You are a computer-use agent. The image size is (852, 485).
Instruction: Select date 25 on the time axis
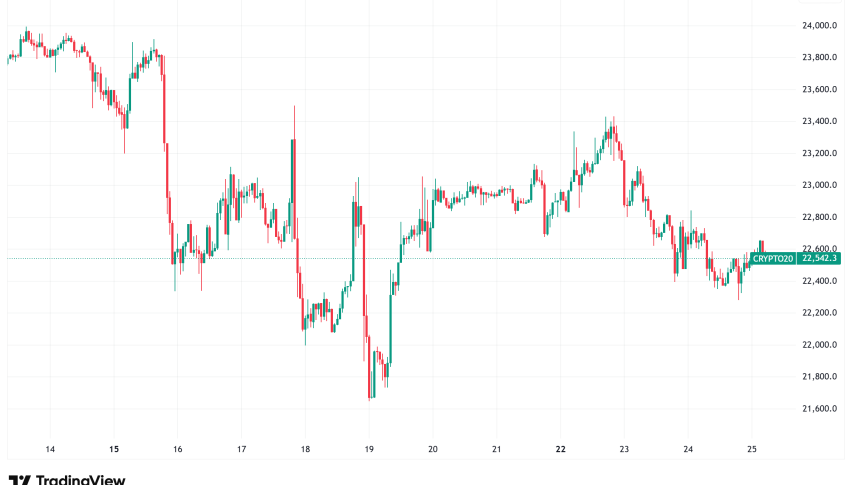pos(751,449)
